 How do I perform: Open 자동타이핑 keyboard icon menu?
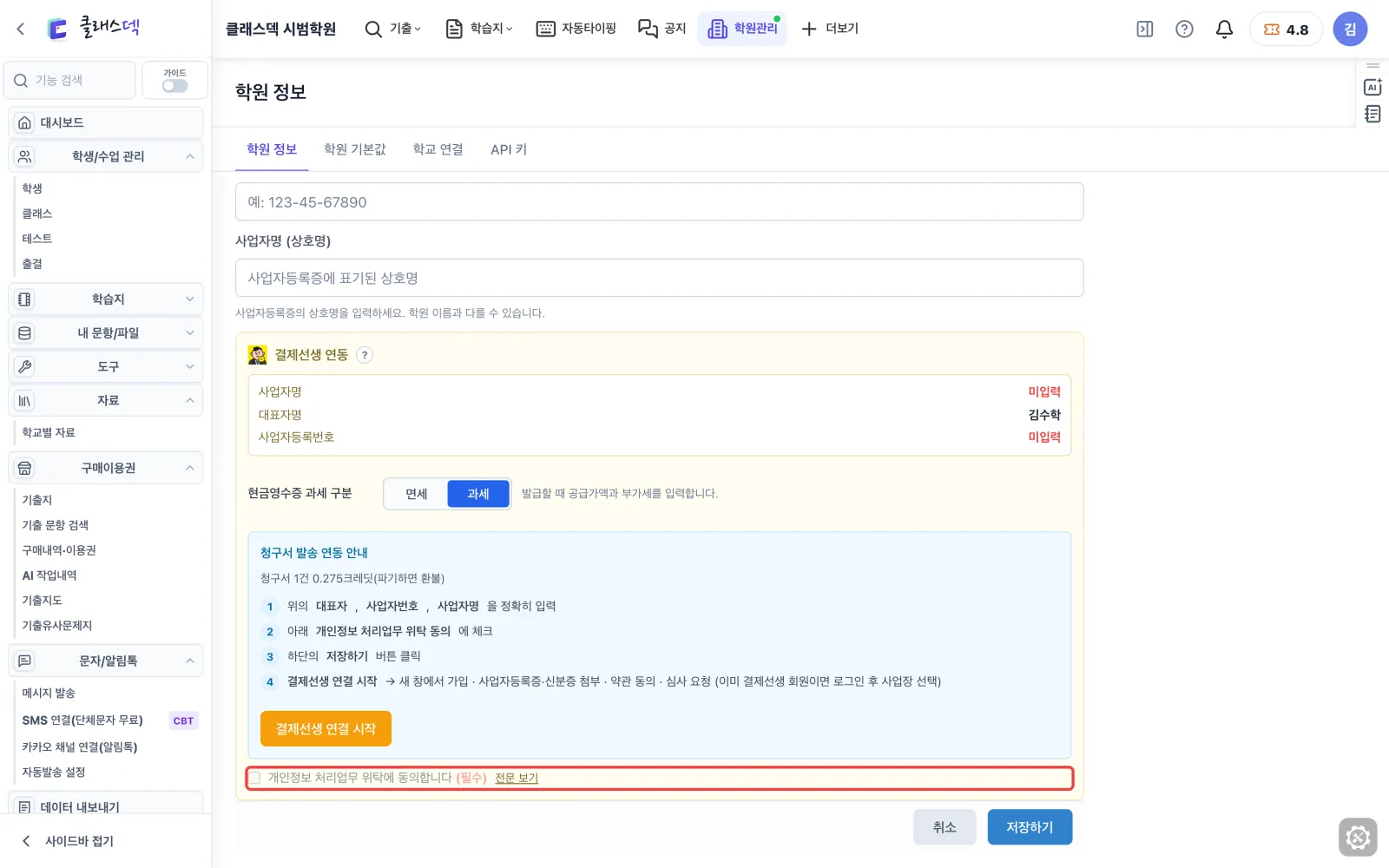[545, 29]
